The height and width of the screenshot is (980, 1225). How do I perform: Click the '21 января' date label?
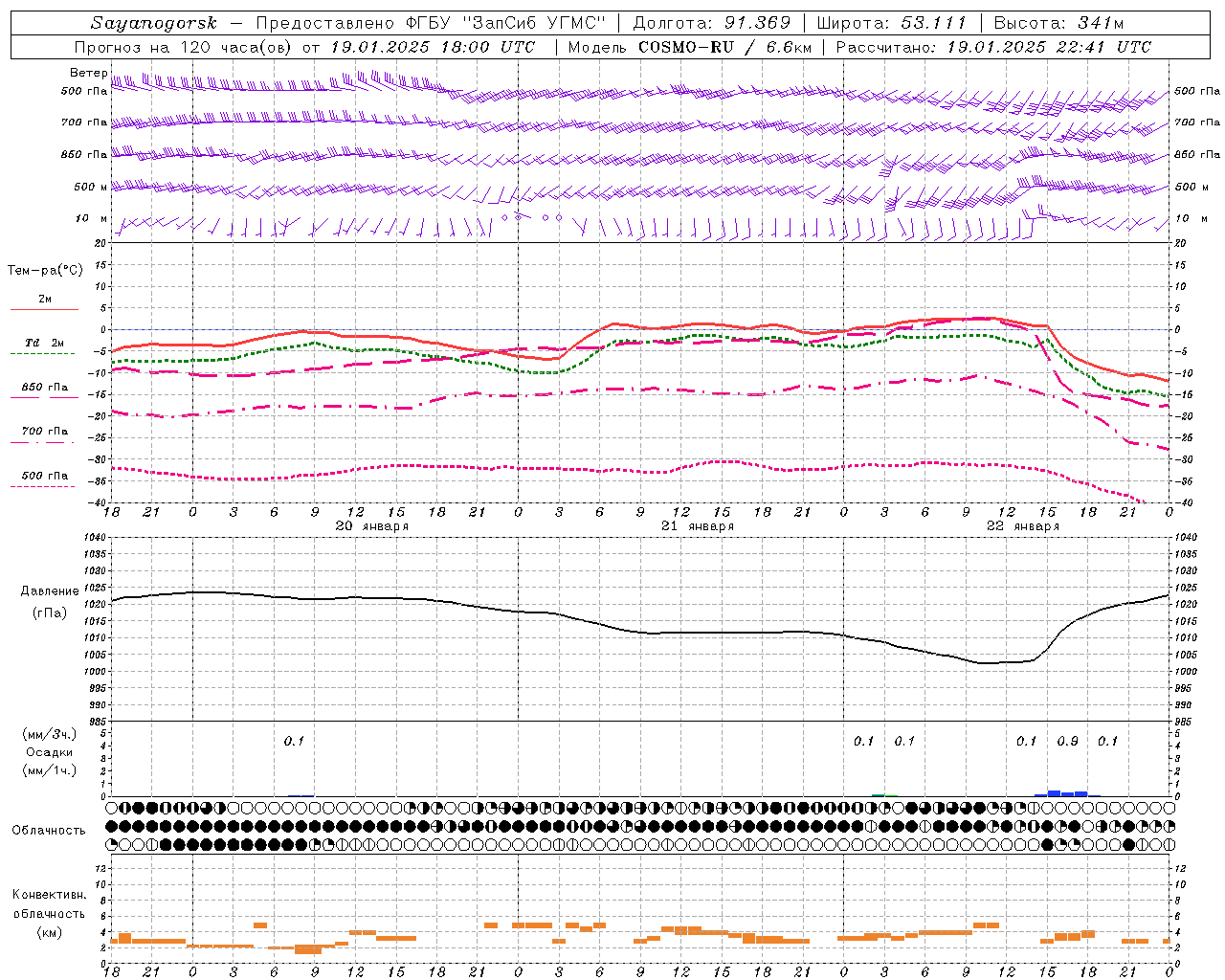pos(697,526)
